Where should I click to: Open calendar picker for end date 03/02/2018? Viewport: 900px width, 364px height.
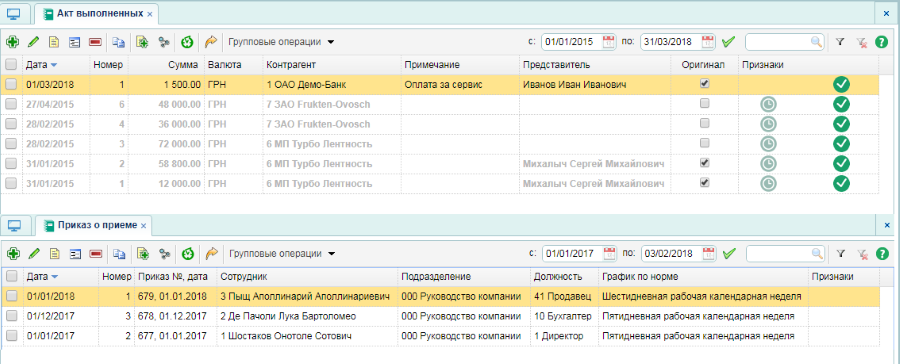pyautogui.click(x=709, y=253)
